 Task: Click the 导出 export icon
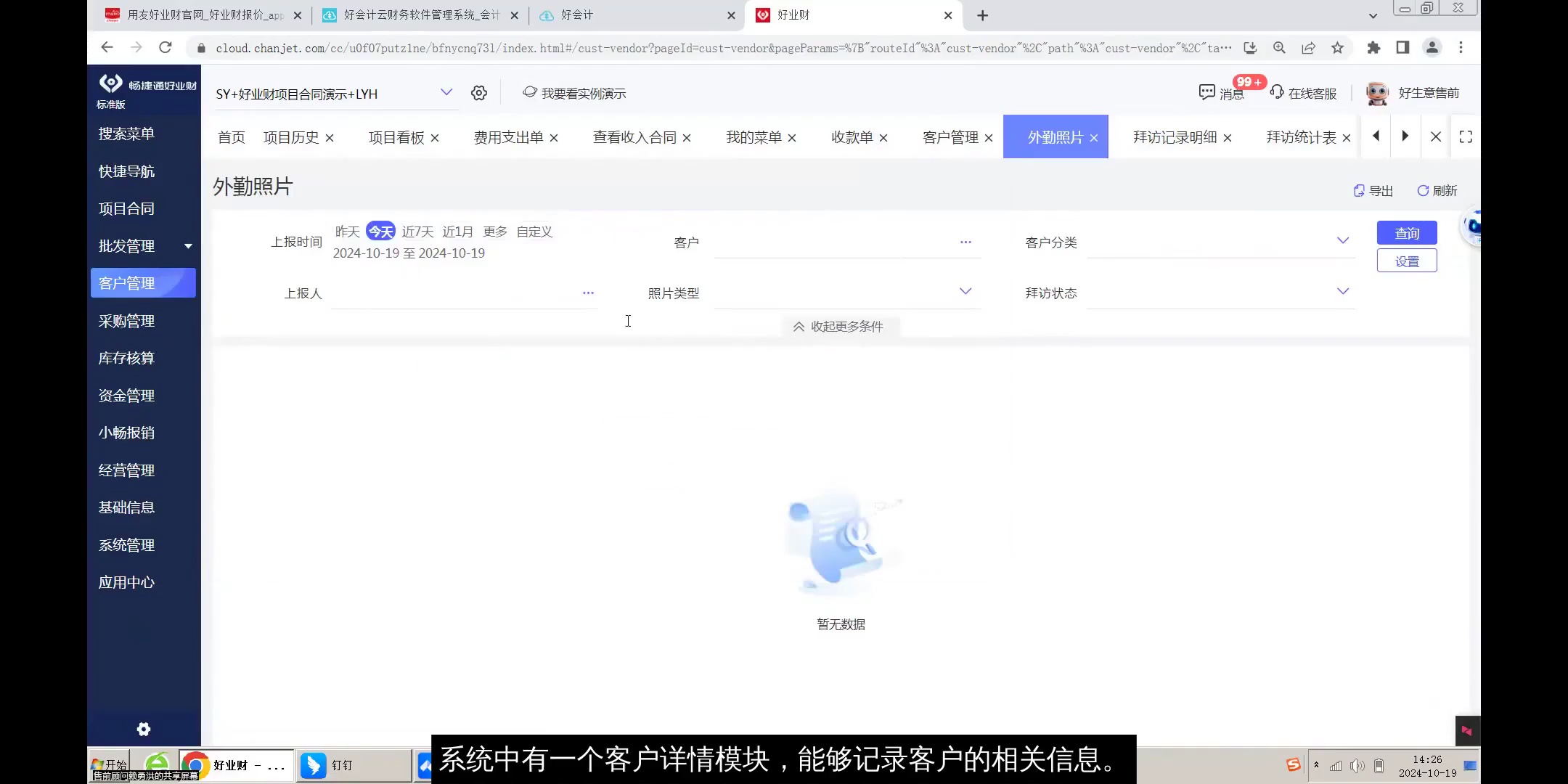(1360, 190)
